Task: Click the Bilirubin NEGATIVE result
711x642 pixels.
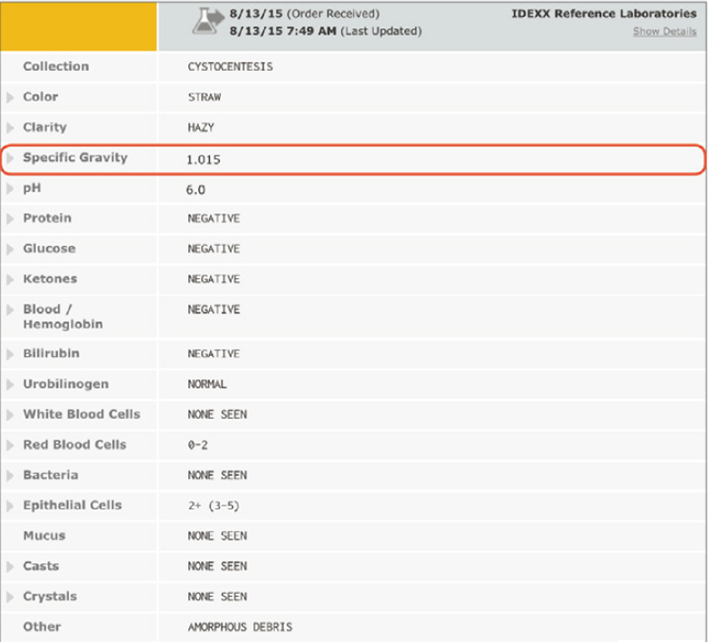Action: (x=214, y=354)
